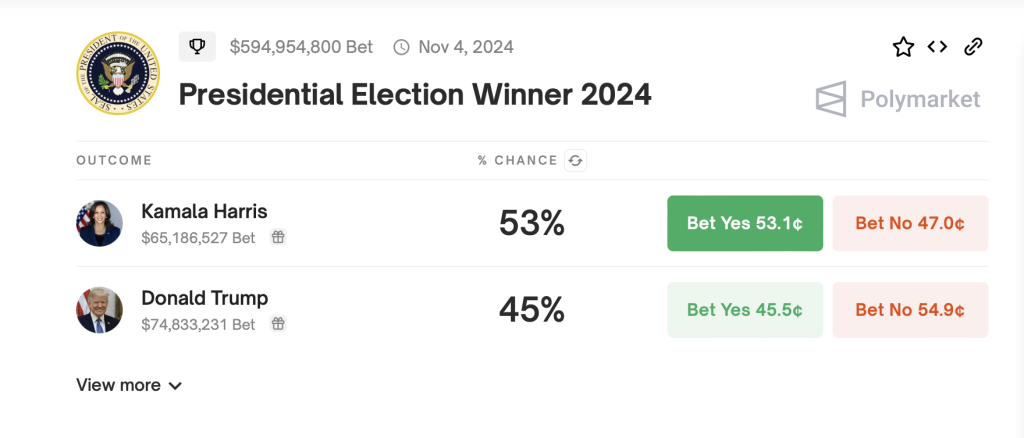Copy the market link icon
This screenshot has width=1024, height=438.
click(x=973, y=47)
